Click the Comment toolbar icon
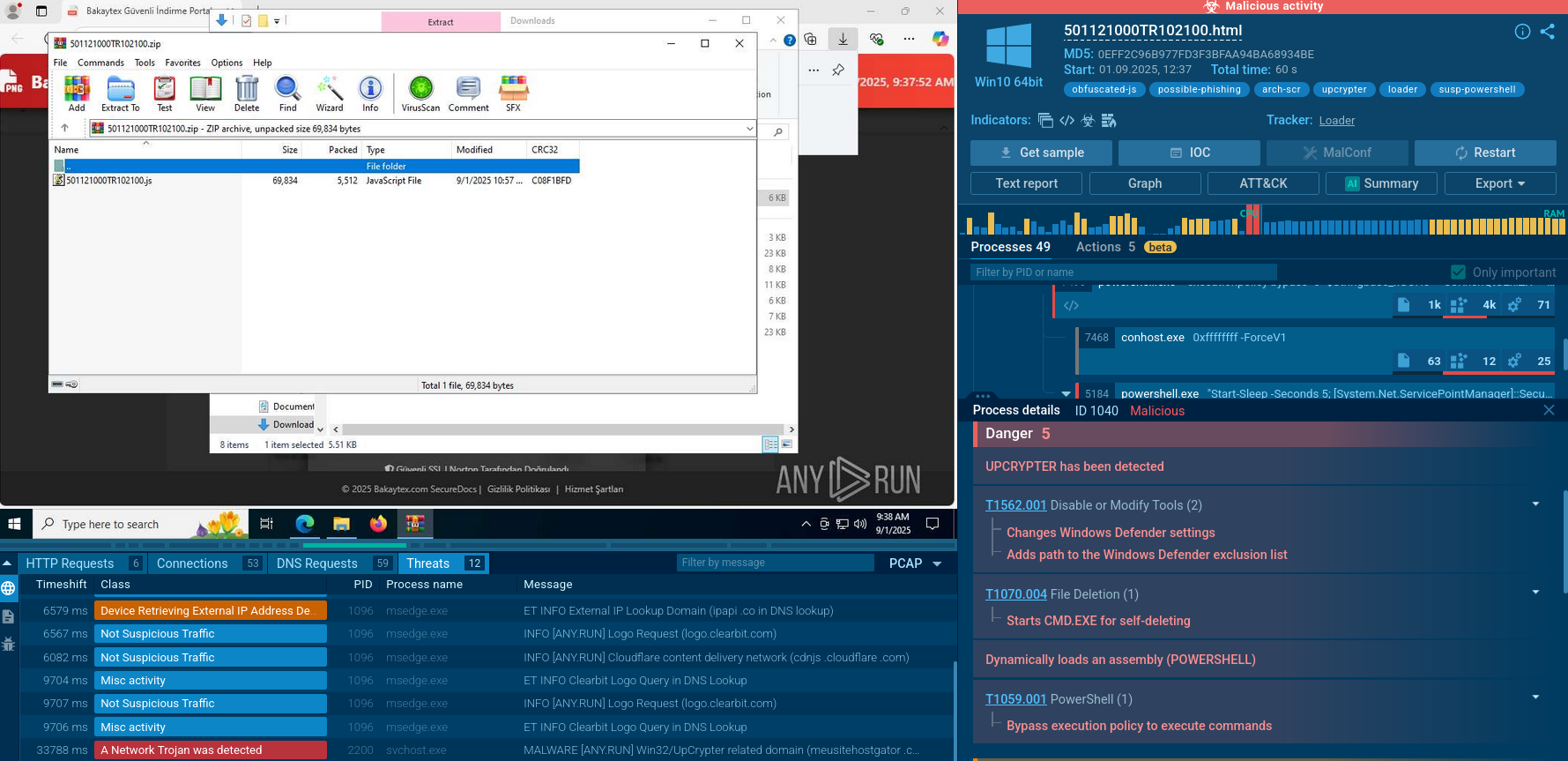The height and width of the screenshot is (761, 1568). 468,93
